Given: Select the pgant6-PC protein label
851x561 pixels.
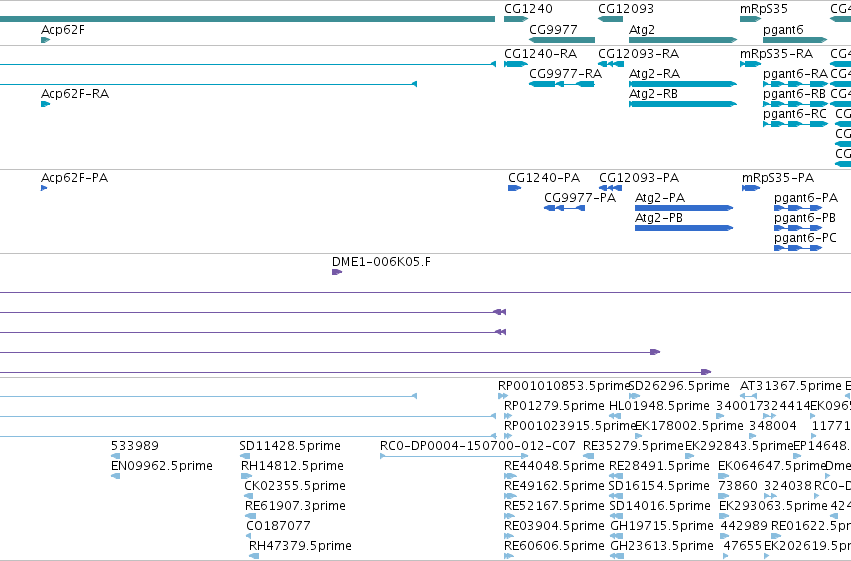Looking at the screenshot, I should pos(805,238).
